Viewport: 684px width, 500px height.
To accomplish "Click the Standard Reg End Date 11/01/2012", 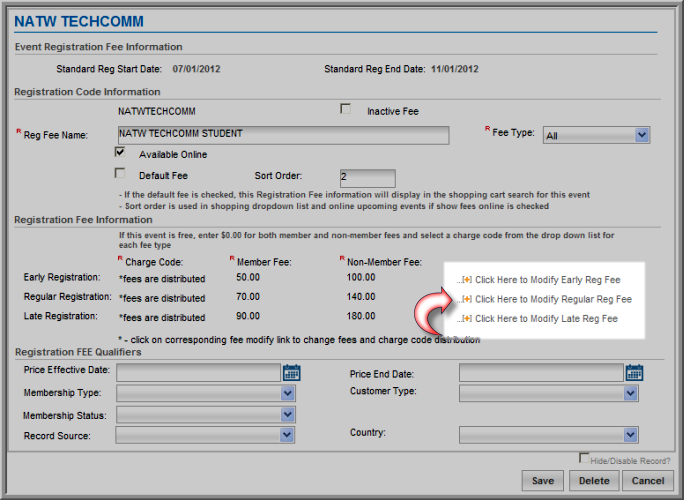I will 455,69.
